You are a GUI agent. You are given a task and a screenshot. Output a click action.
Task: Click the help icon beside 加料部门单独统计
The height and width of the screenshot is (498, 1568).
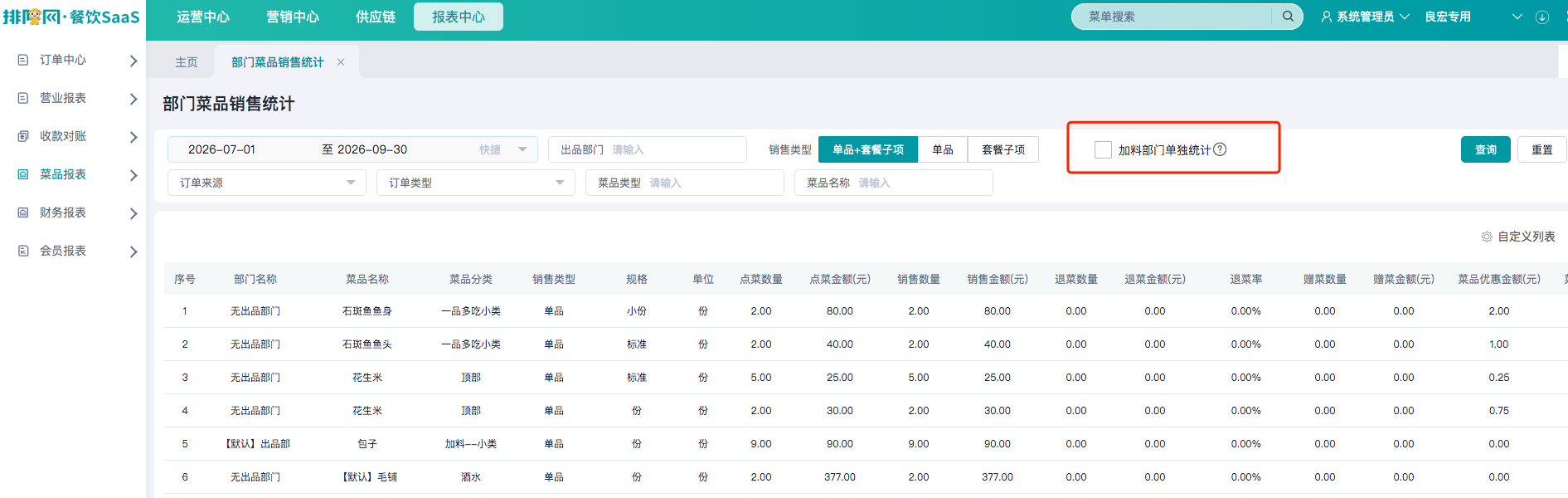pos(1220,149)
